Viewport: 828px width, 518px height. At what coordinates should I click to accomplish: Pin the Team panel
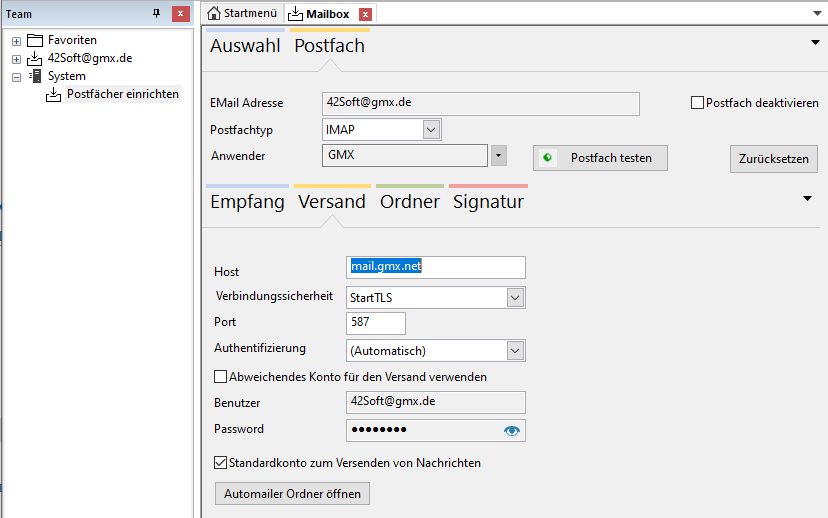point(156,14)
